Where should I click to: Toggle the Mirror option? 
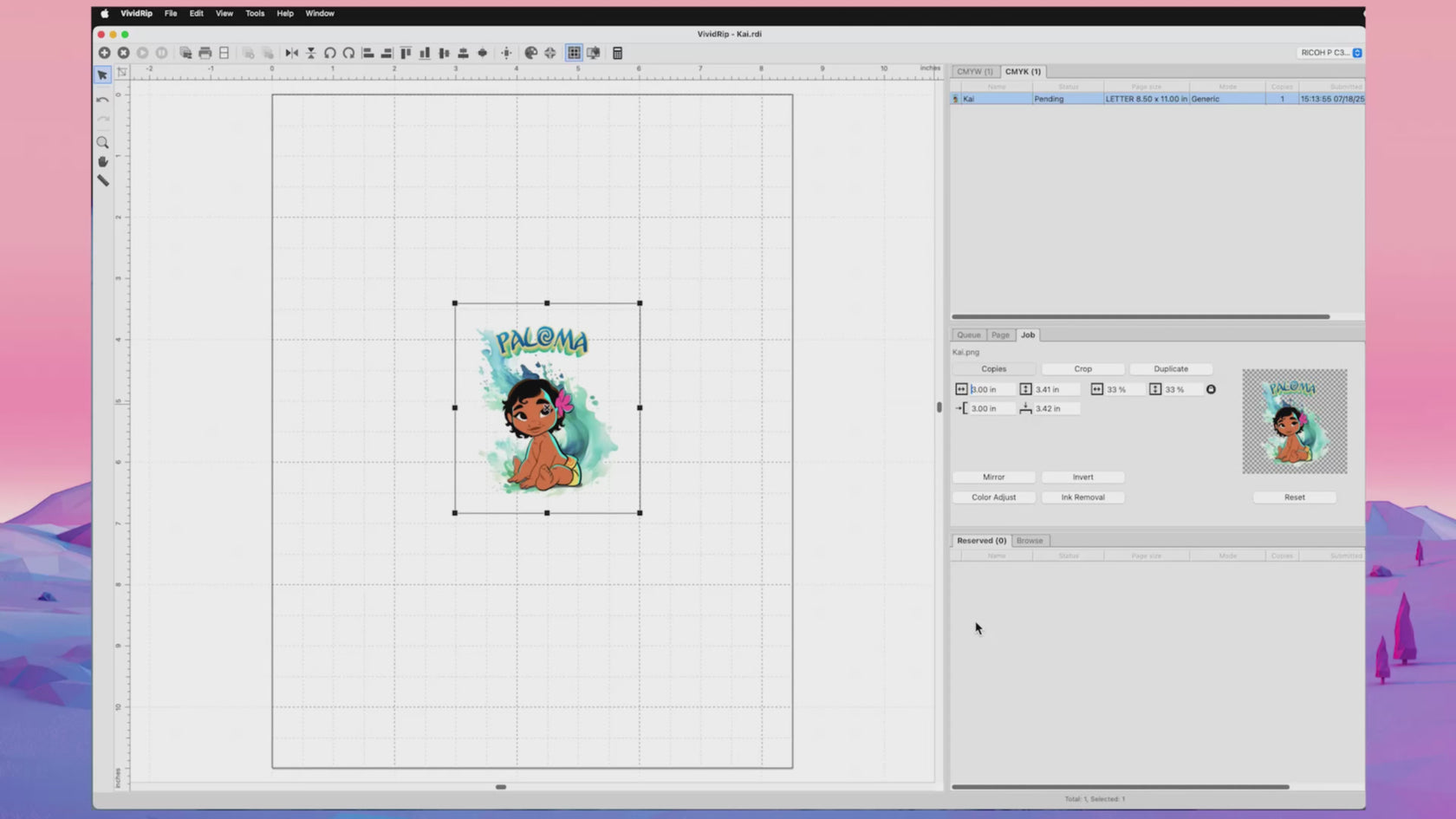993,478
